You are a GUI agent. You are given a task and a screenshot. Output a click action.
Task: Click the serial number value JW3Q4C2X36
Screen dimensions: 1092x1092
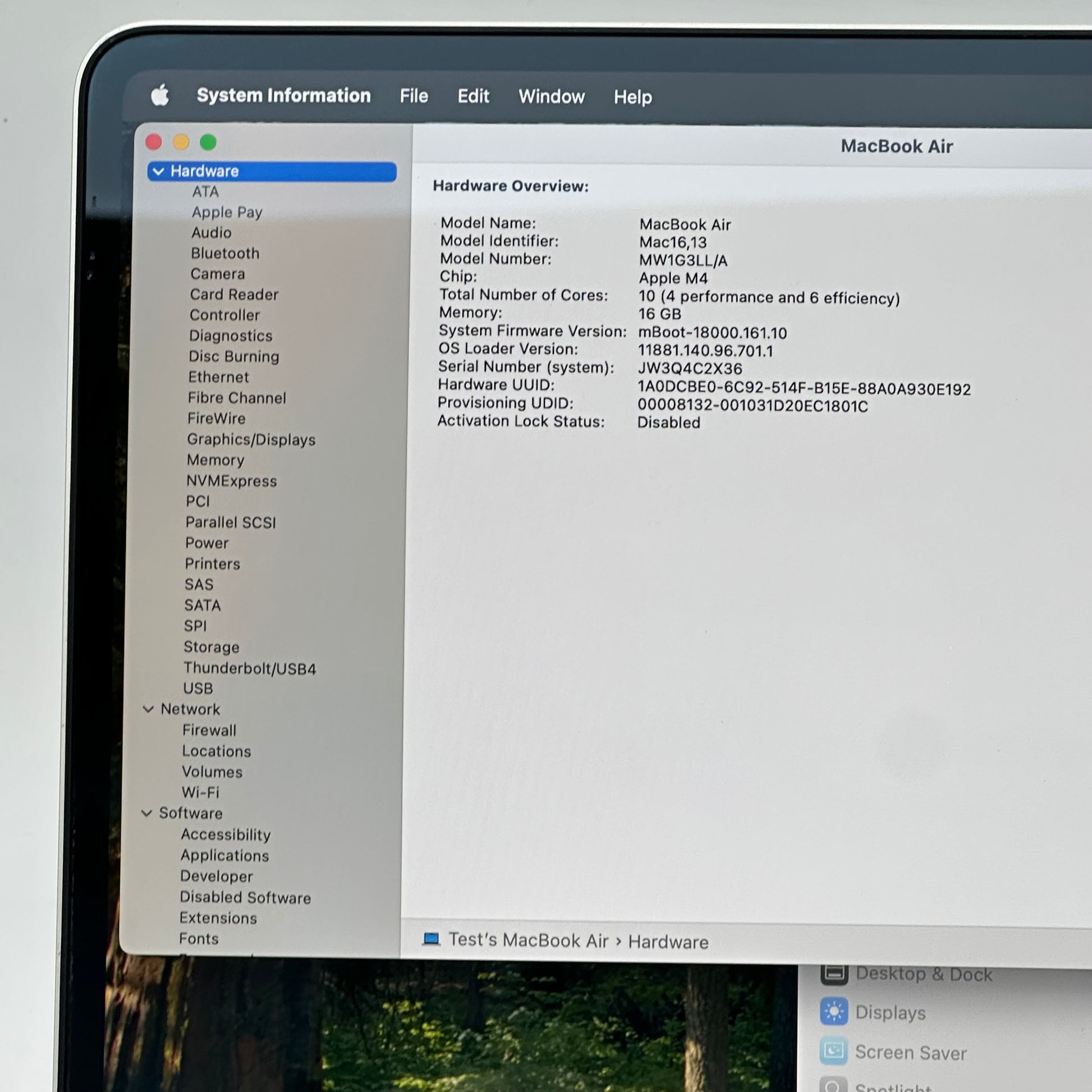pyautogui.click(x=690, y=369)
